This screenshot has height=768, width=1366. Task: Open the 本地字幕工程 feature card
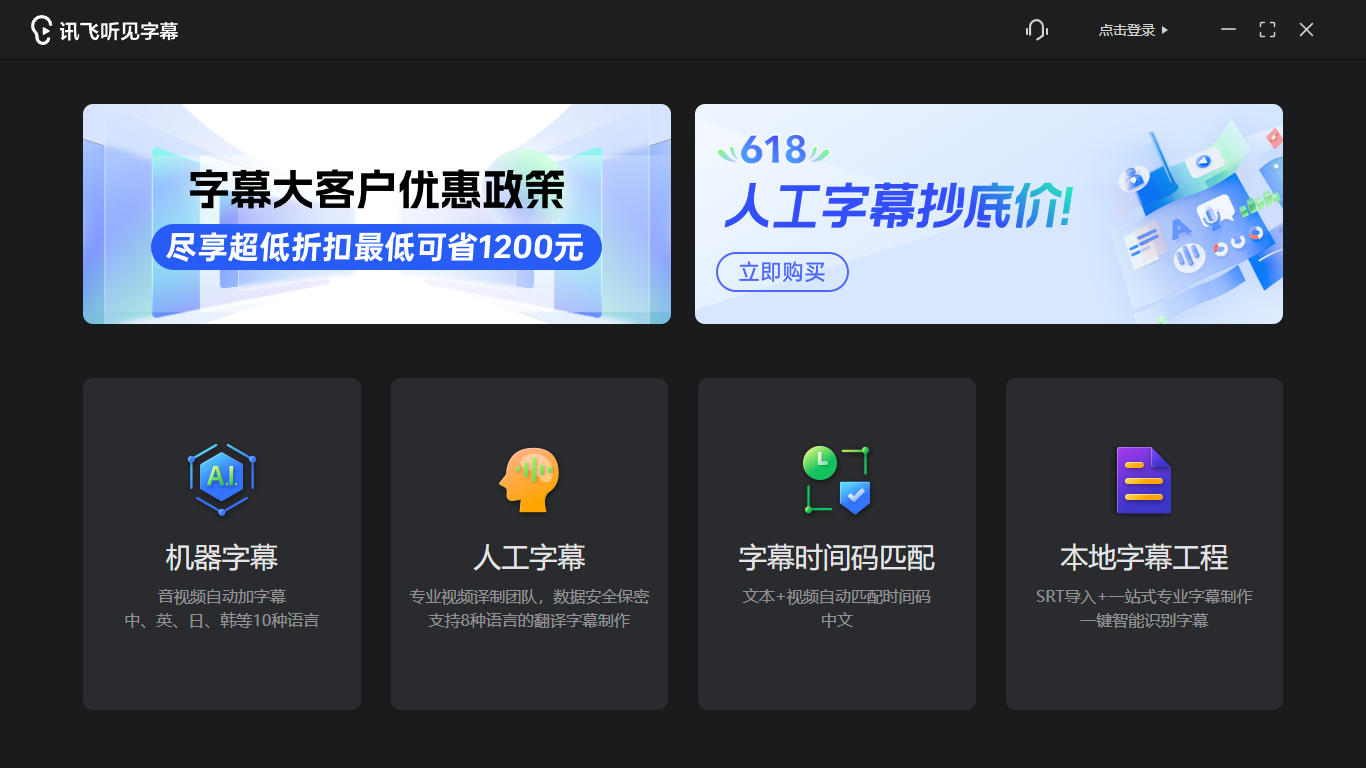pyautogui.click(x=1143, y=545)
